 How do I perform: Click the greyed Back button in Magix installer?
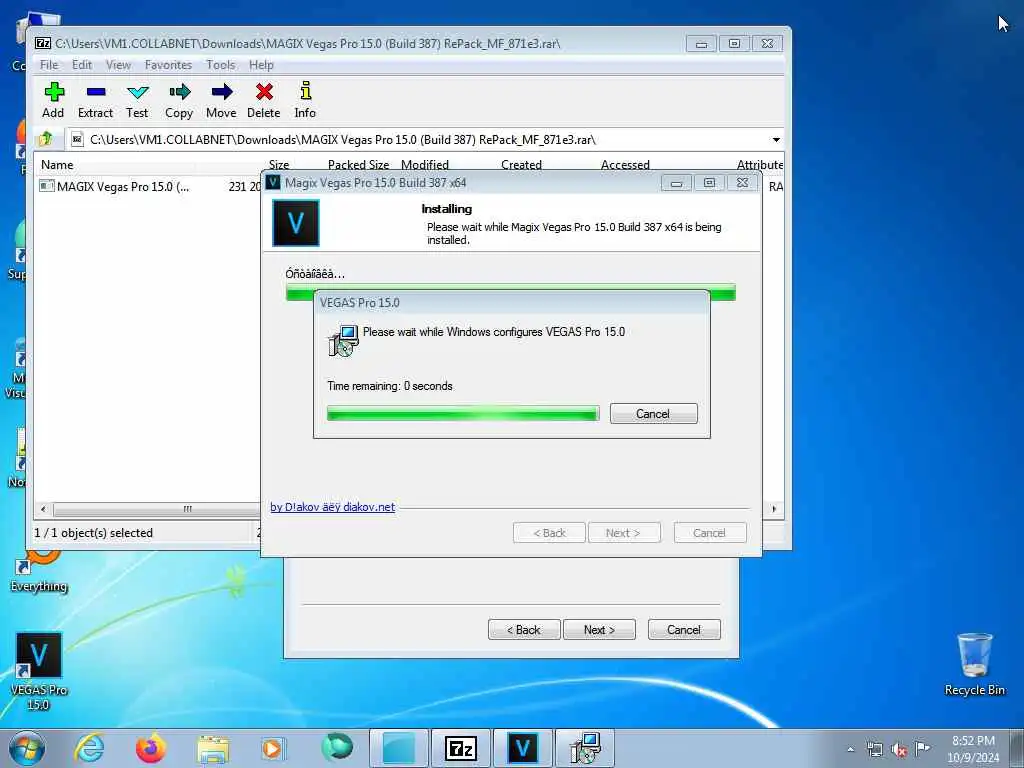coord(549,533)
